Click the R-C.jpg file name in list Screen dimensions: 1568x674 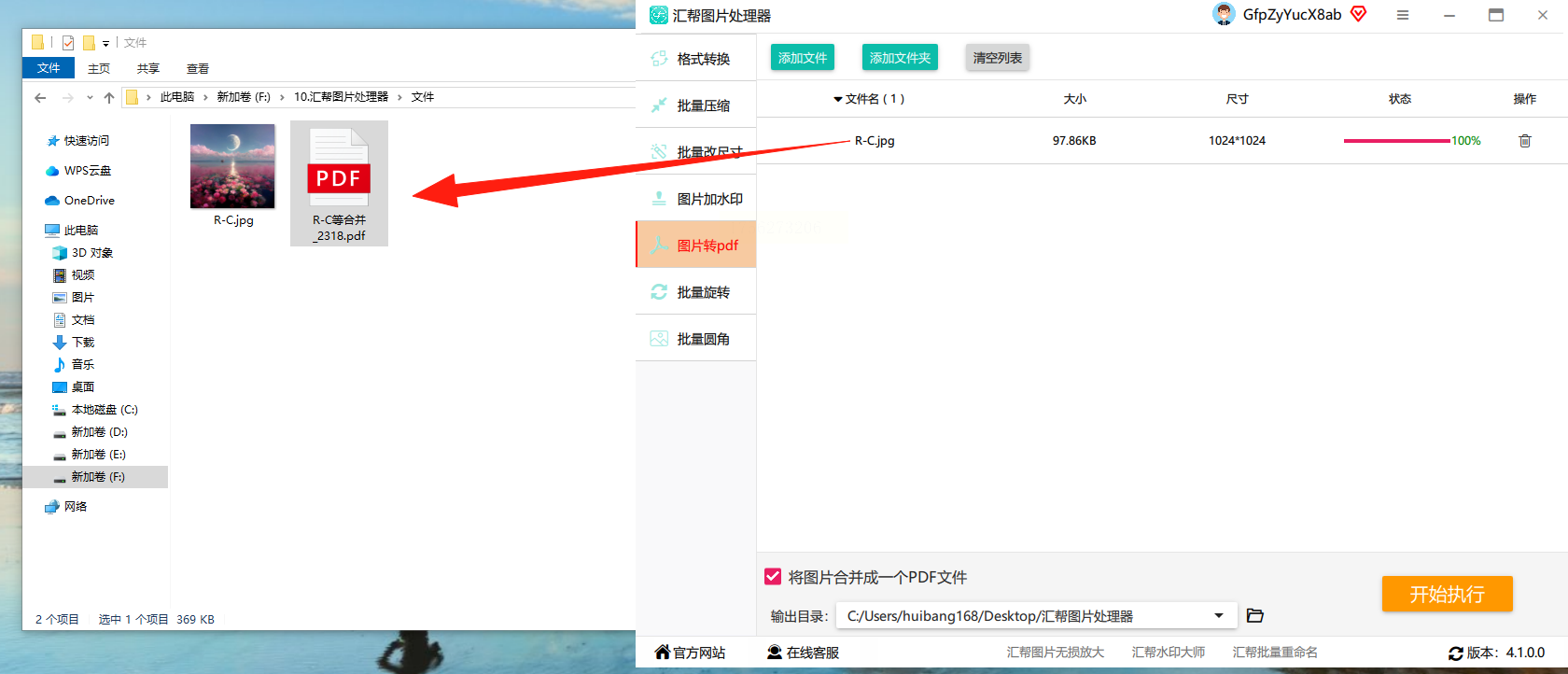point(875,141)
